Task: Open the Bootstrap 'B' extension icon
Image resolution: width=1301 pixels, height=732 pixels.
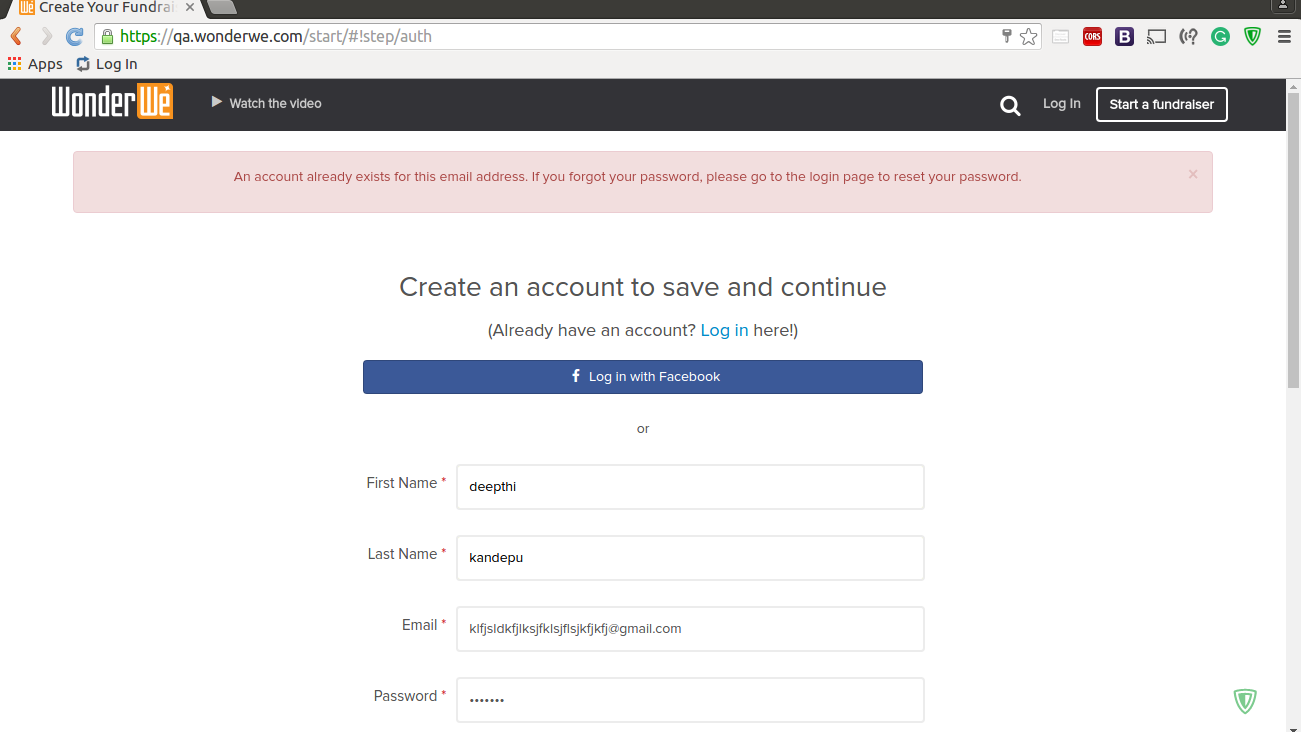Action: click(1124, 37)
